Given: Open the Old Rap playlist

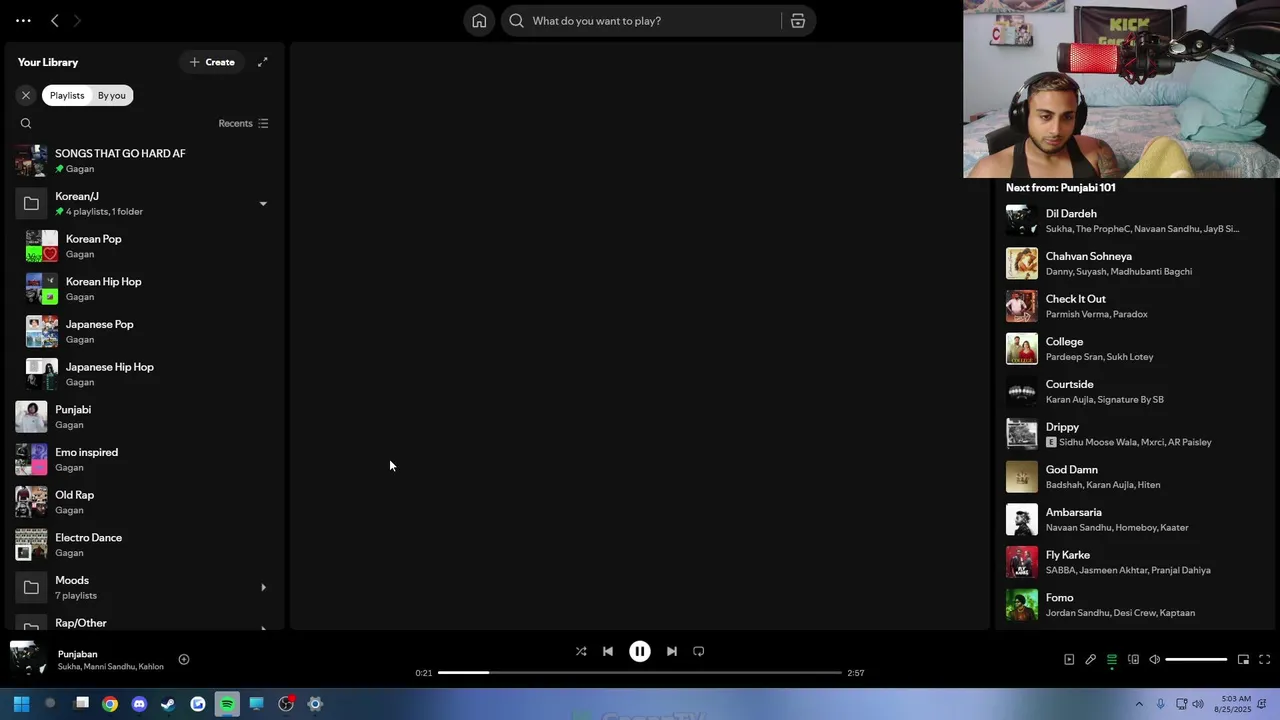Looking at the screenshot, I should click(x=144, y=502).
